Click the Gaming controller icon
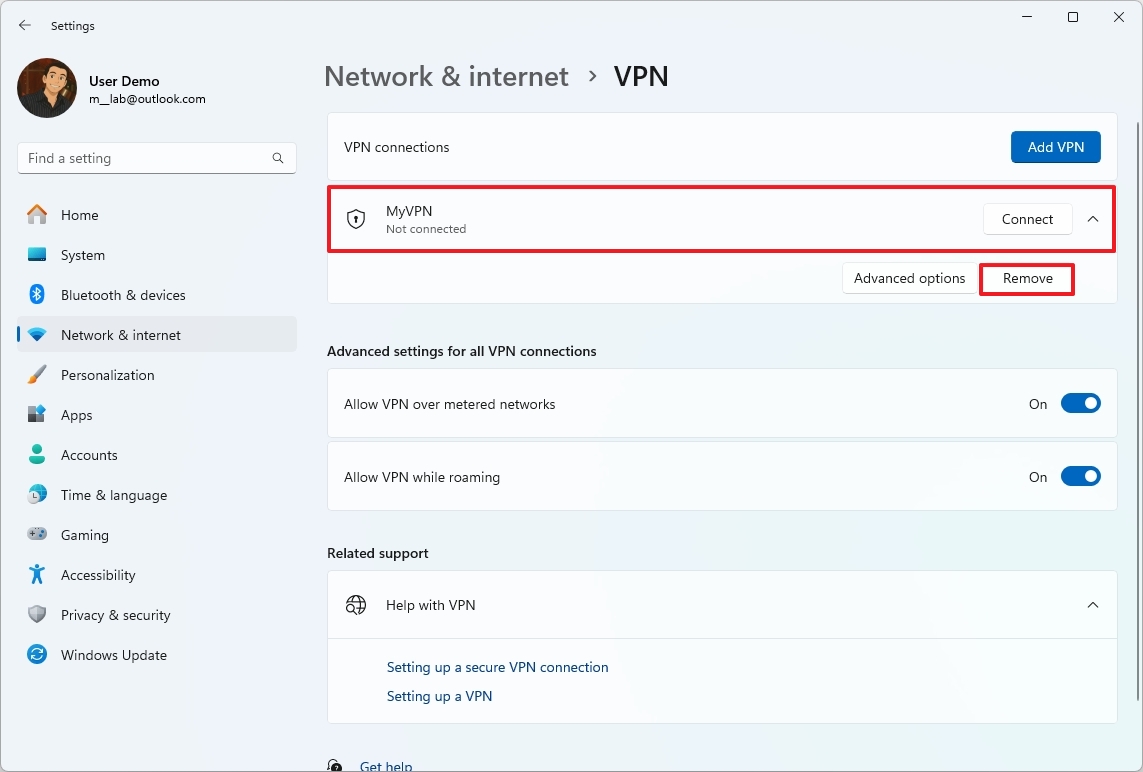 [x=37, y=535]
